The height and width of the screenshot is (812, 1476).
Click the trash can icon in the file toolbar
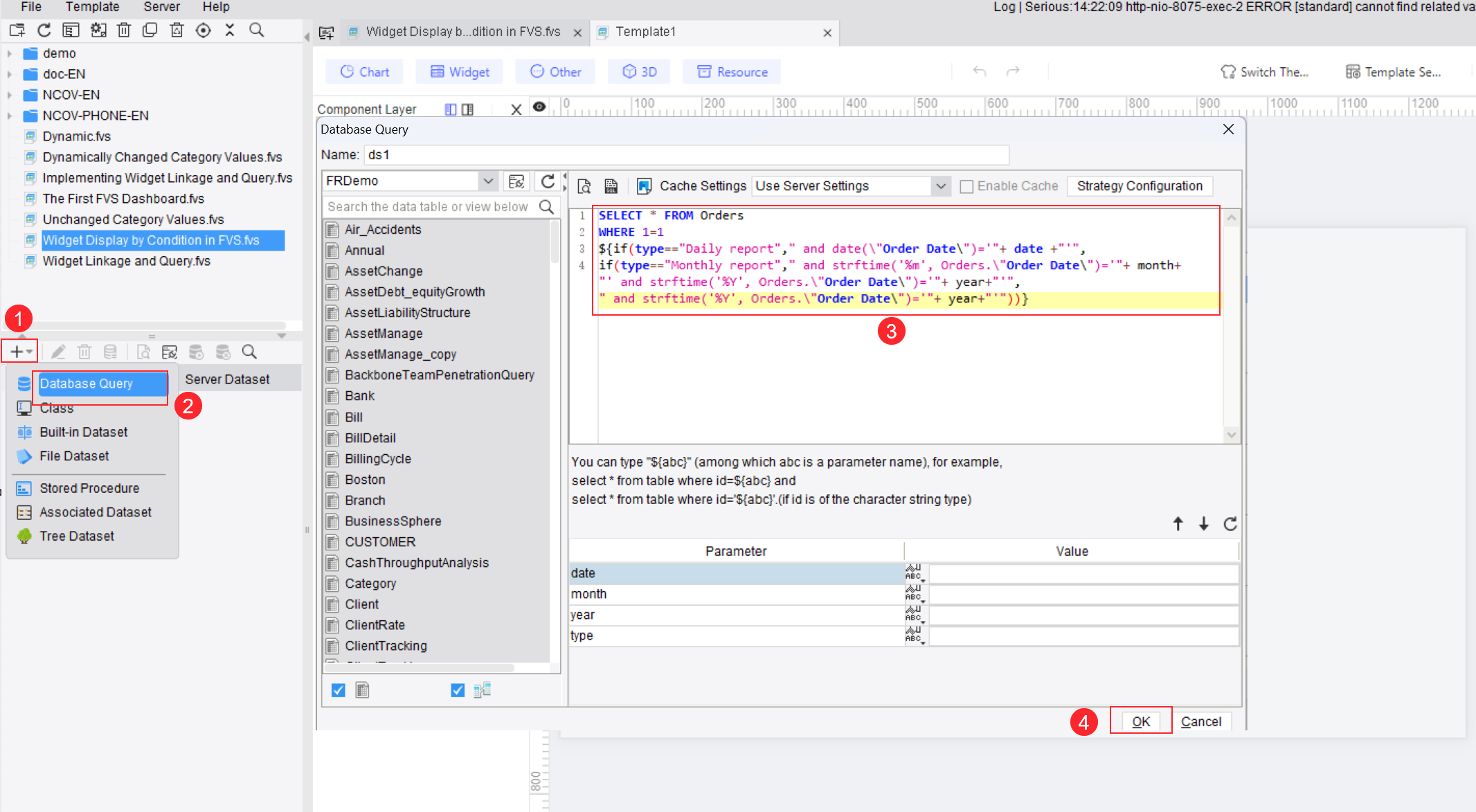[x=124, y=30]
